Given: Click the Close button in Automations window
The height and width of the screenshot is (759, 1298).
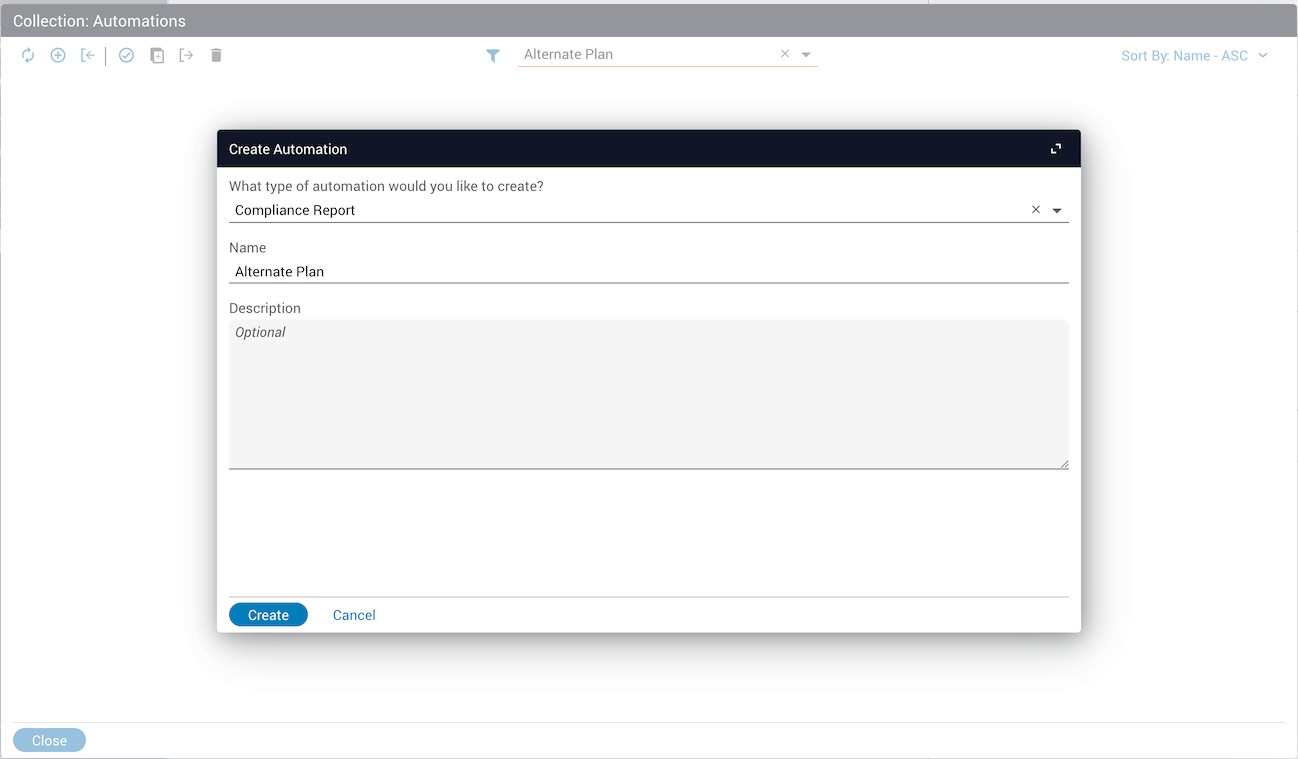Looking at the screenshot, I should pyautogui.click(x=49, y=741).
